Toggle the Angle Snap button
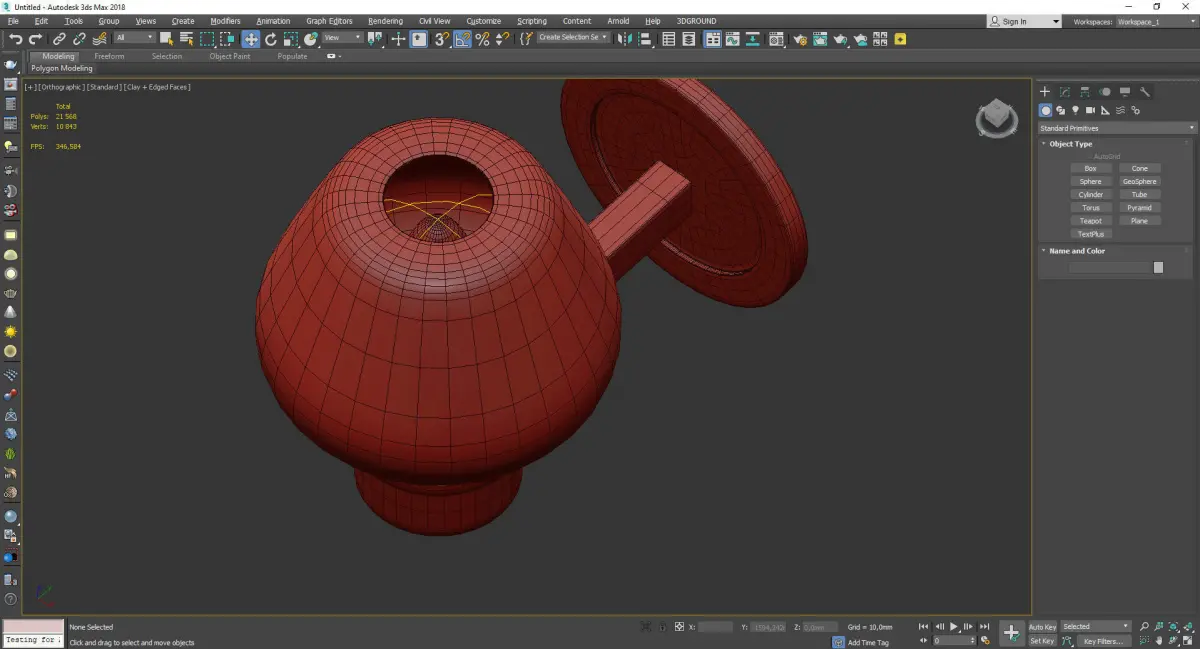Viewport: 1200px width, 649px height. pyautogui.click(x=462, y=39)
